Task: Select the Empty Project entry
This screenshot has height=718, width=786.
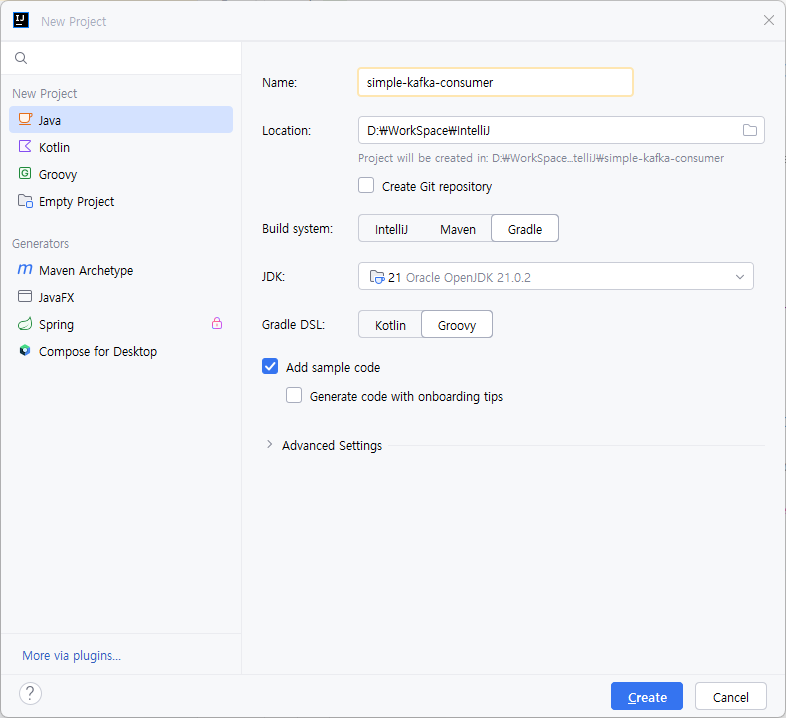Action: (x=121, y=201)
